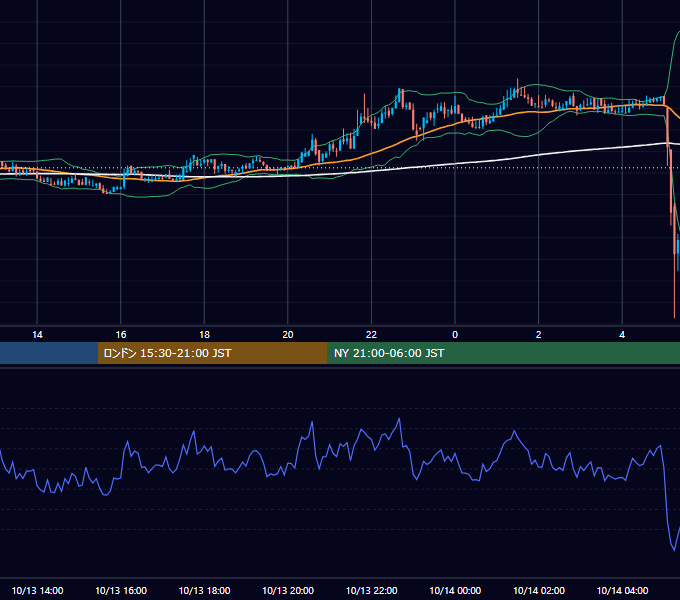Click the 10/13 20:00 date label

coord(288,590)
